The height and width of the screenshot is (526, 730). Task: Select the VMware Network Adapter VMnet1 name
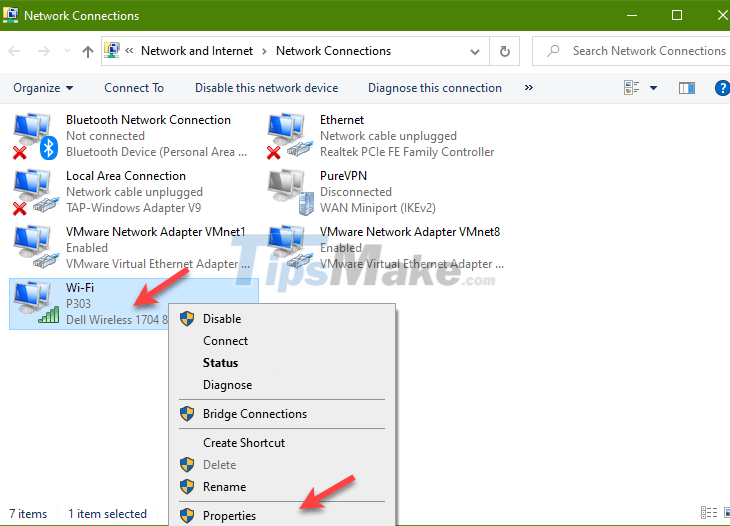155,232
